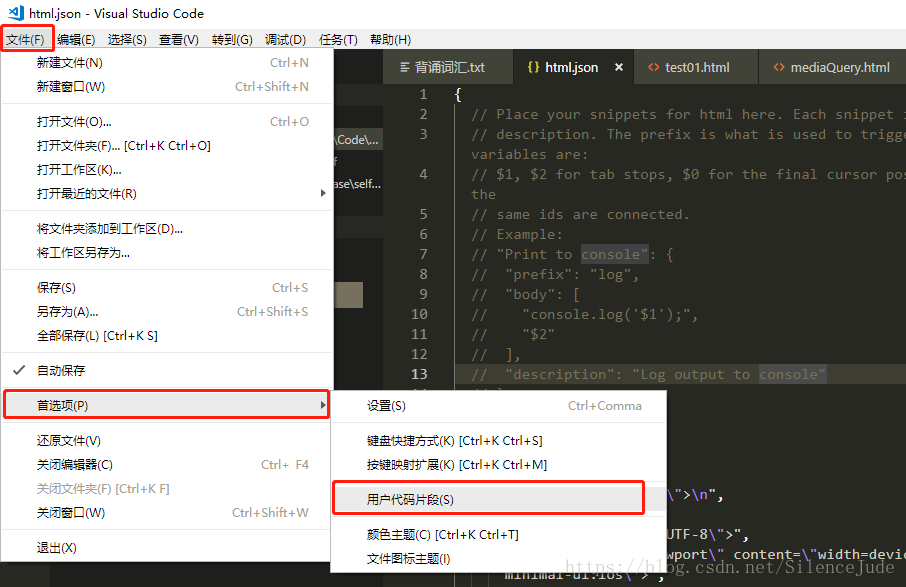Open the 调试(D) menu
This screenshot has width=906, height=587.
pyautogui.click(x=285, y=39)
